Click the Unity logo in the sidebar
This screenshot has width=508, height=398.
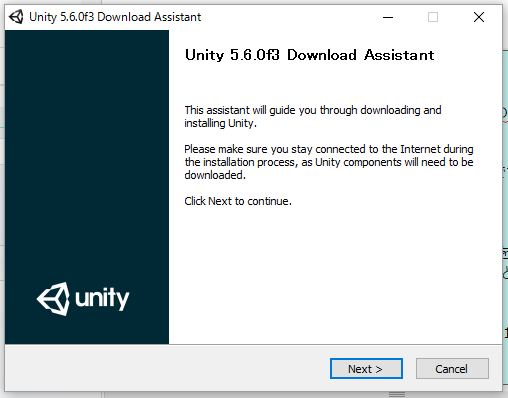pos(83,299)
